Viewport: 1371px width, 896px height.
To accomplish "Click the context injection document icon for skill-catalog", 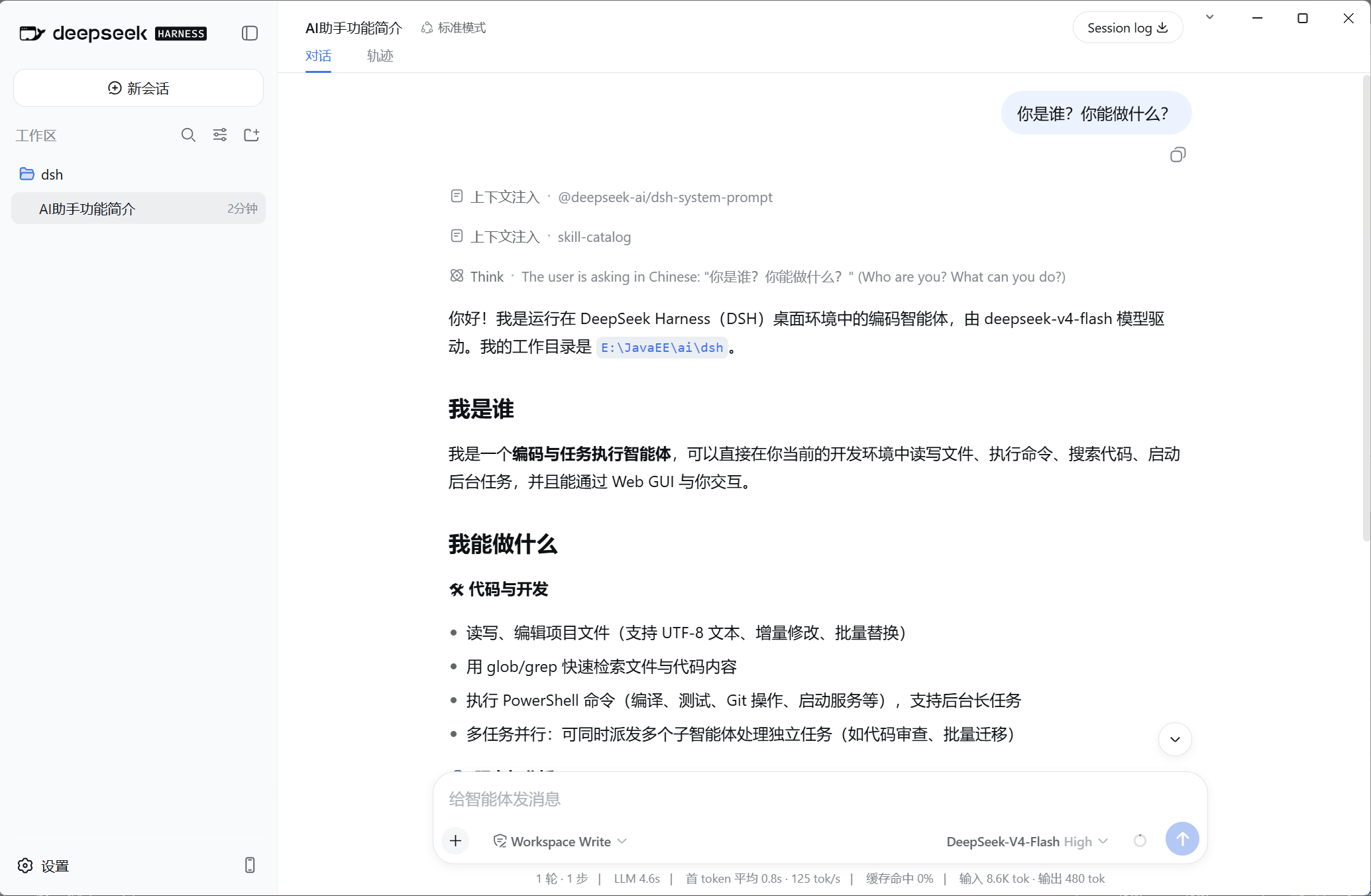I will tap(457, 236).
